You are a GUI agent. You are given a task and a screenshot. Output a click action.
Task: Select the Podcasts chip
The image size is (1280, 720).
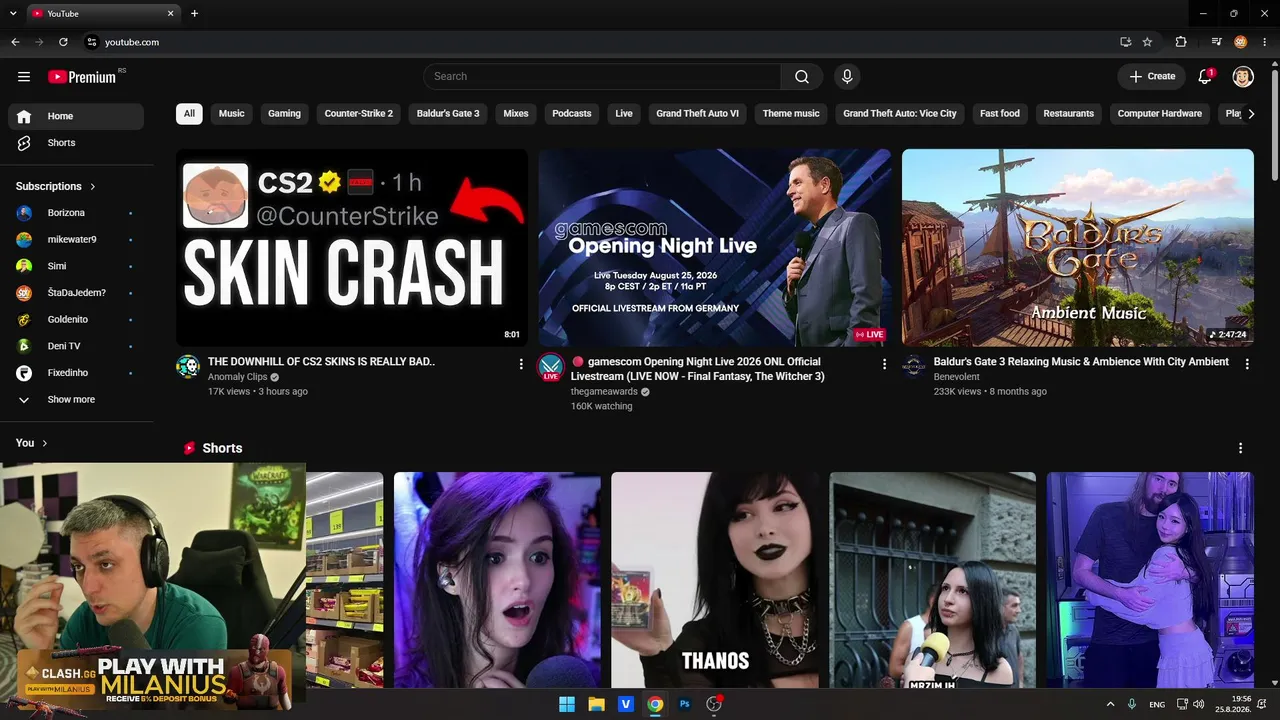point(572,114)
